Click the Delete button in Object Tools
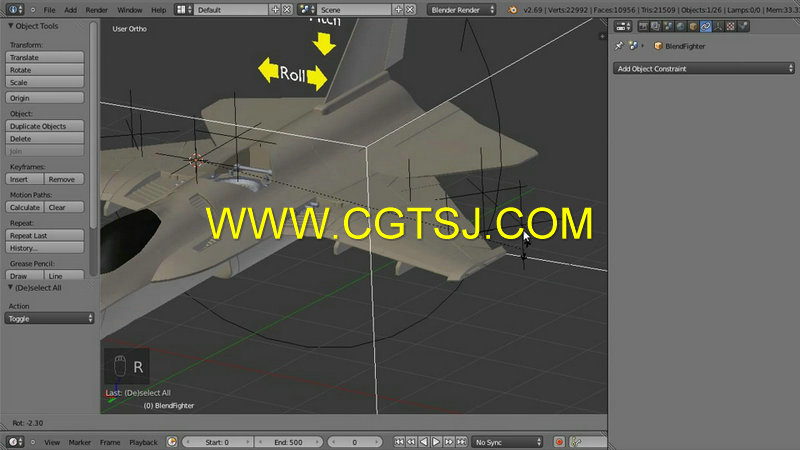Image resolution: width=800 pixels, height=450 pixels. click(x=45, y=139)
